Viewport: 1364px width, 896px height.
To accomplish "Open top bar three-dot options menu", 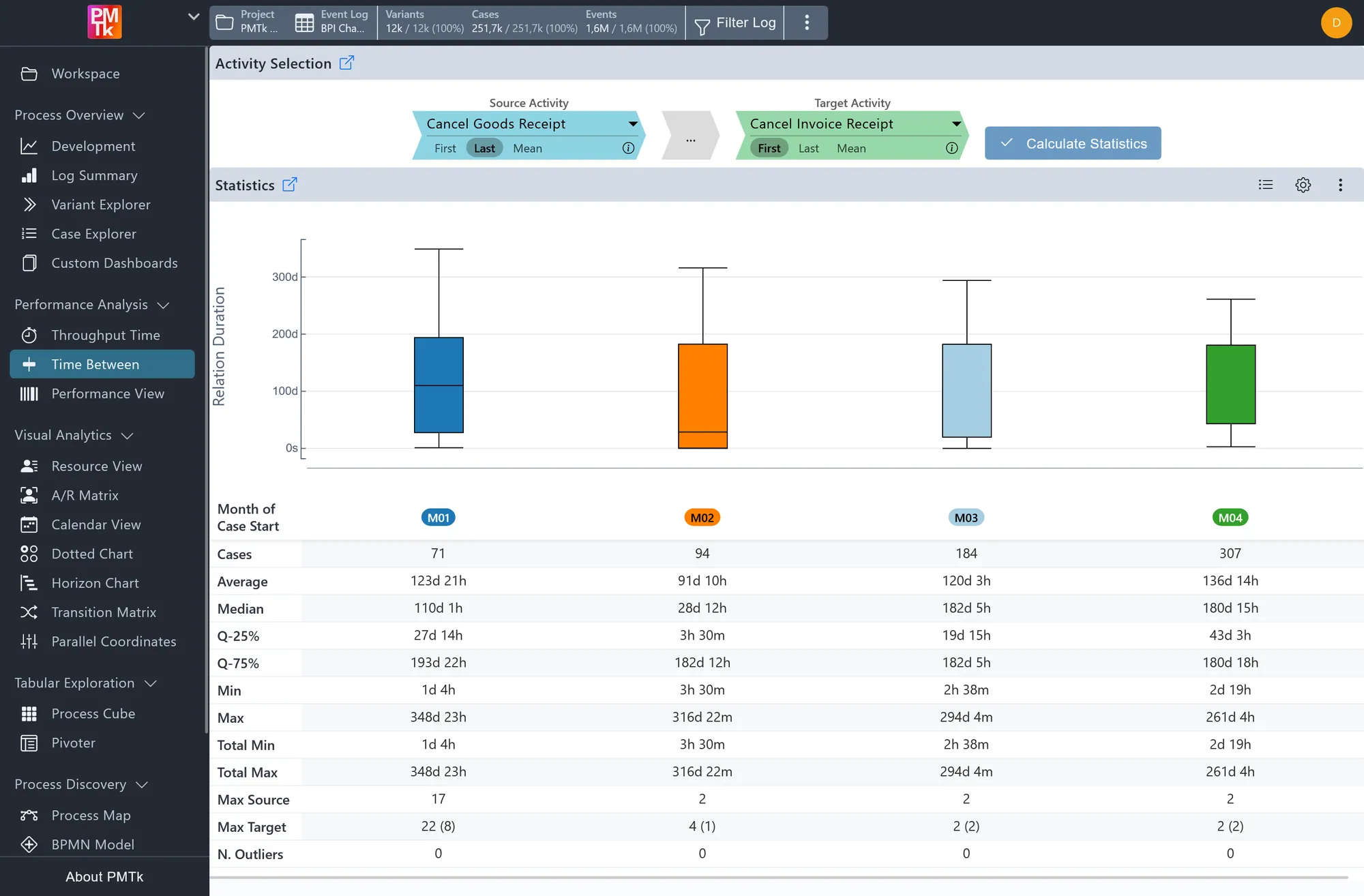I will tap(806, 23).
